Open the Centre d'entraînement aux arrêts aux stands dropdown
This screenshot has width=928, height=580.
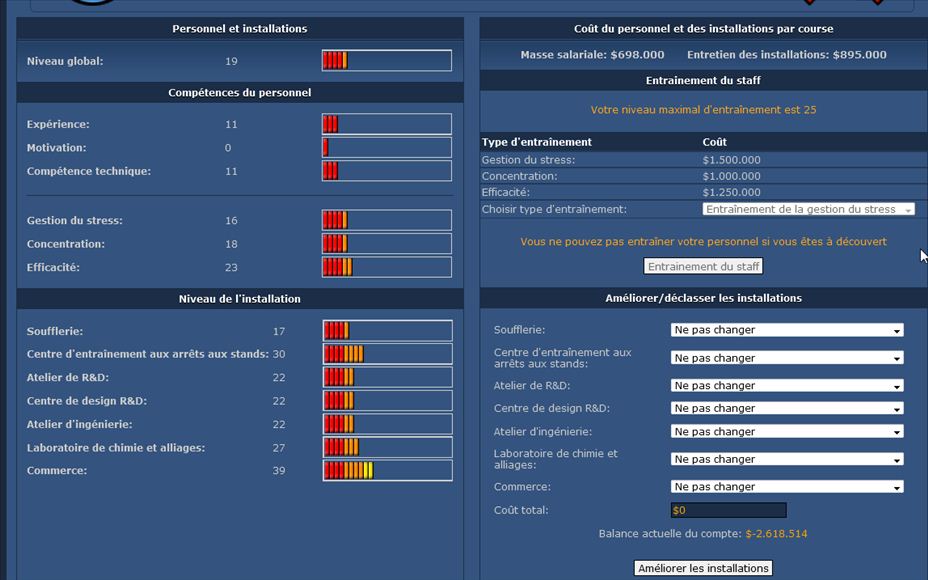787,358
